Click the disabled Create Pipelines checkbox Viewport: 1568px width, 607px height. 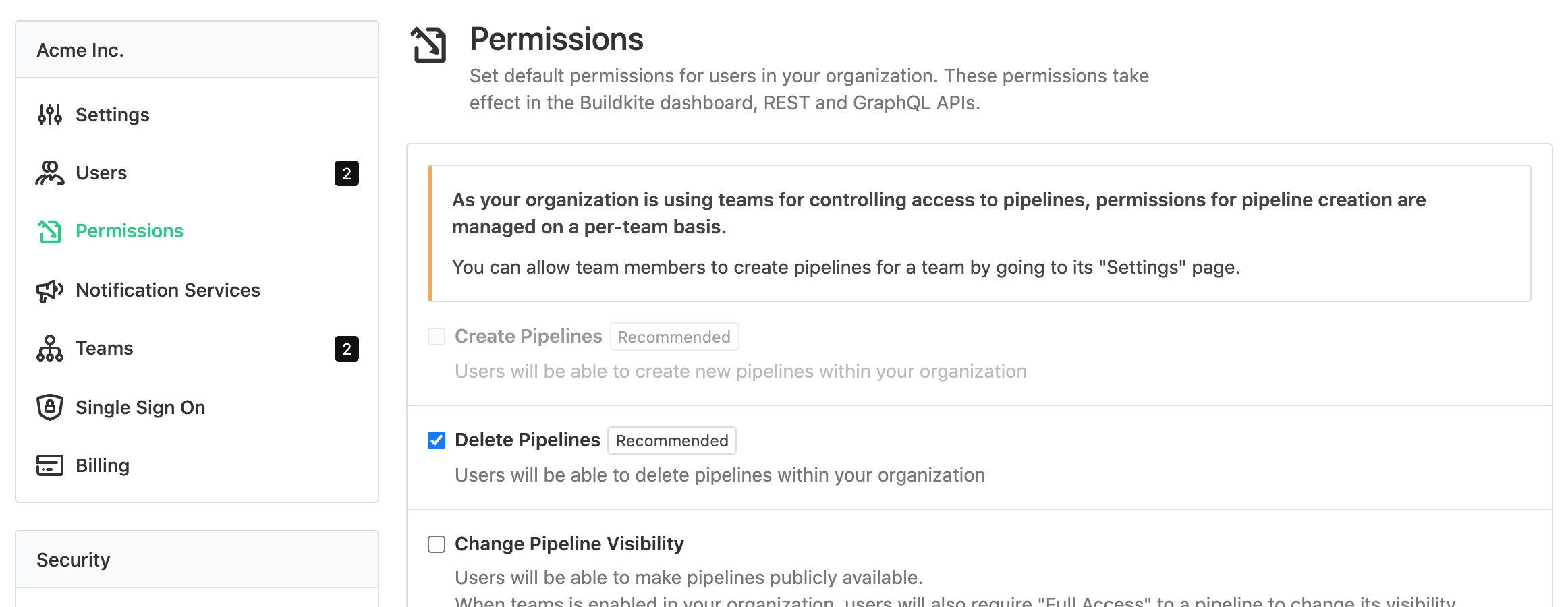tap(437, 337)
